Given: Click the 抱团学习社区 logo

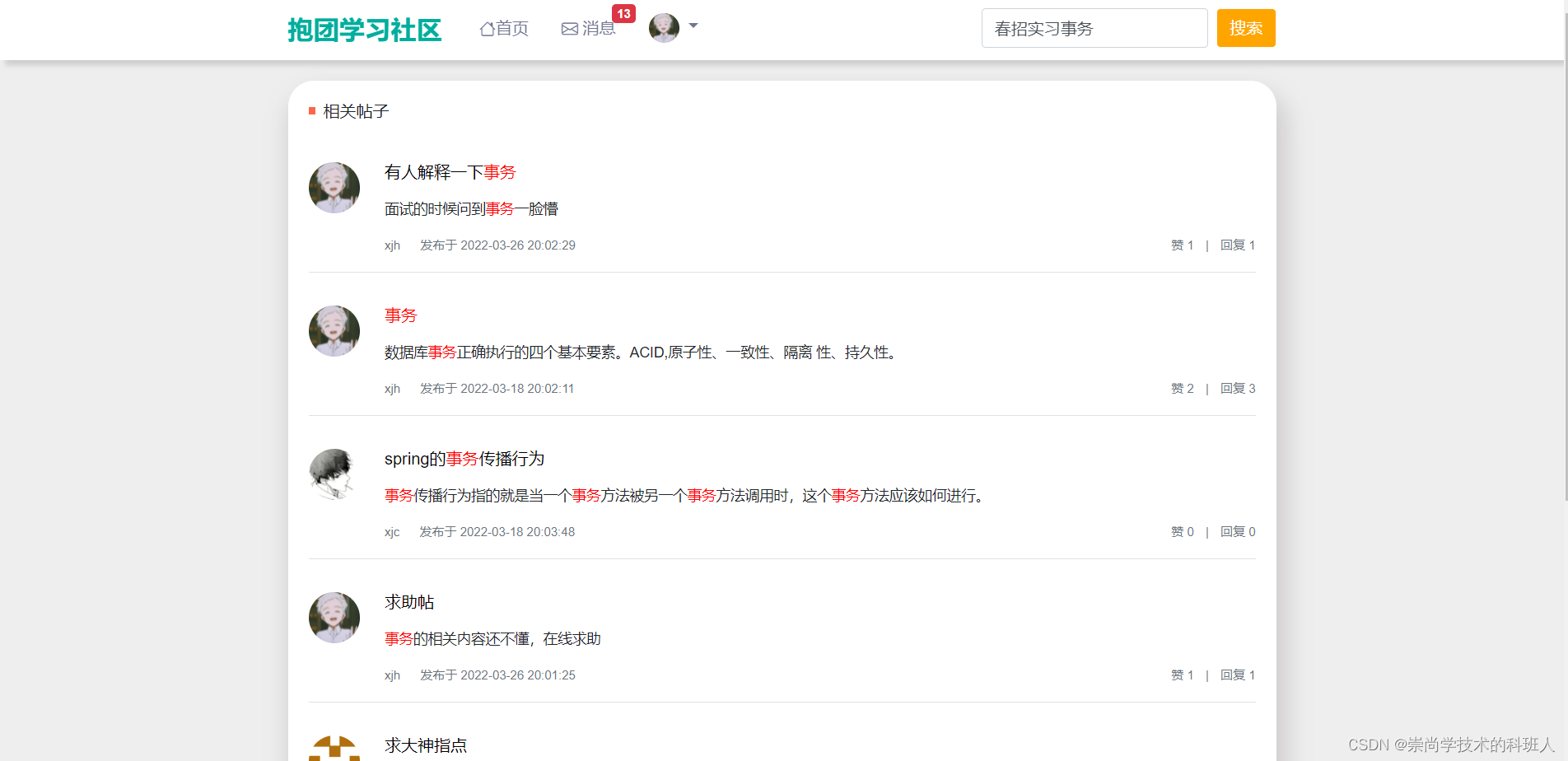Looking at the screenshot, I should coord(365,28).
